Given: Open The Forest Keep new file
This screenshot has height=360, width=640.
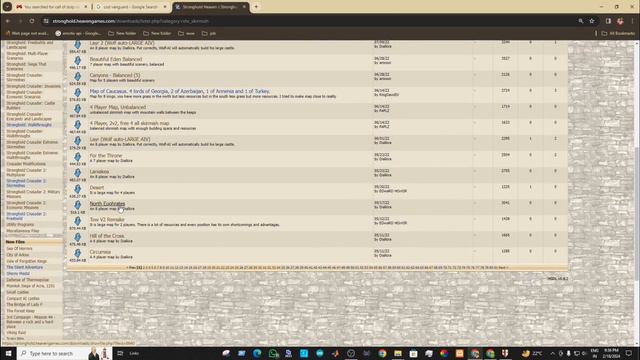Looking at the screenshot, I should click(20, 311).
